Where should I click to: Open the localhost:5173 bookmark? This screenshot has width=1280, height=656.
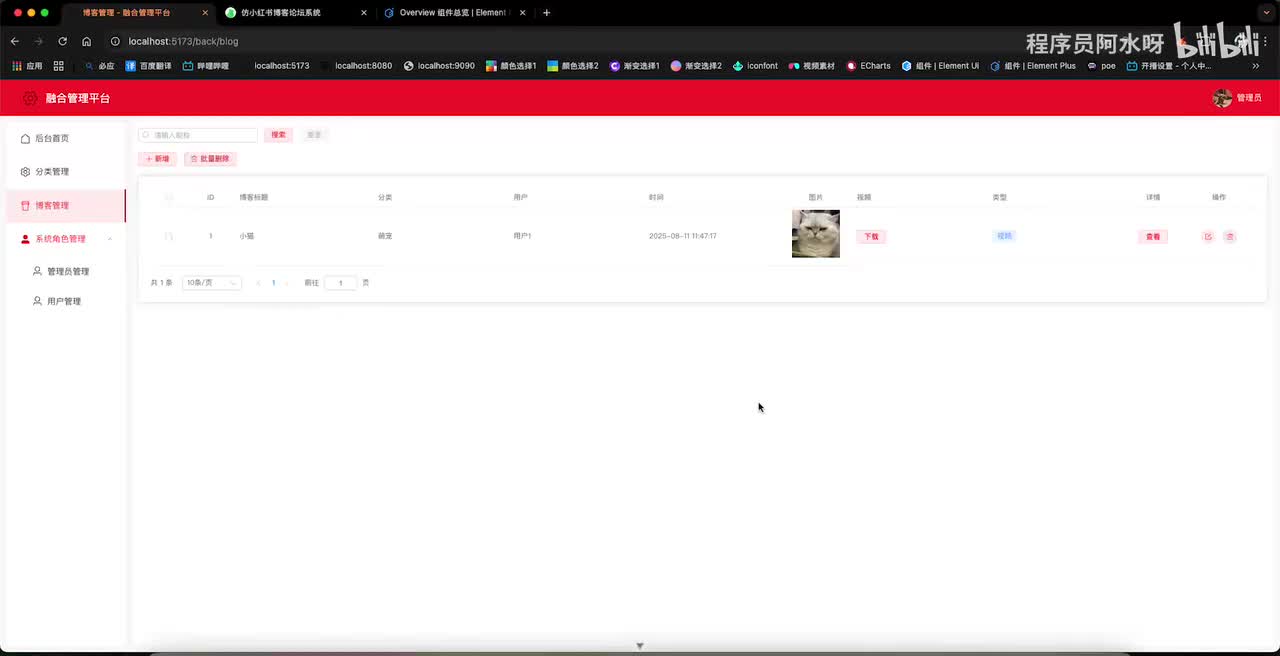coord(281,66)
